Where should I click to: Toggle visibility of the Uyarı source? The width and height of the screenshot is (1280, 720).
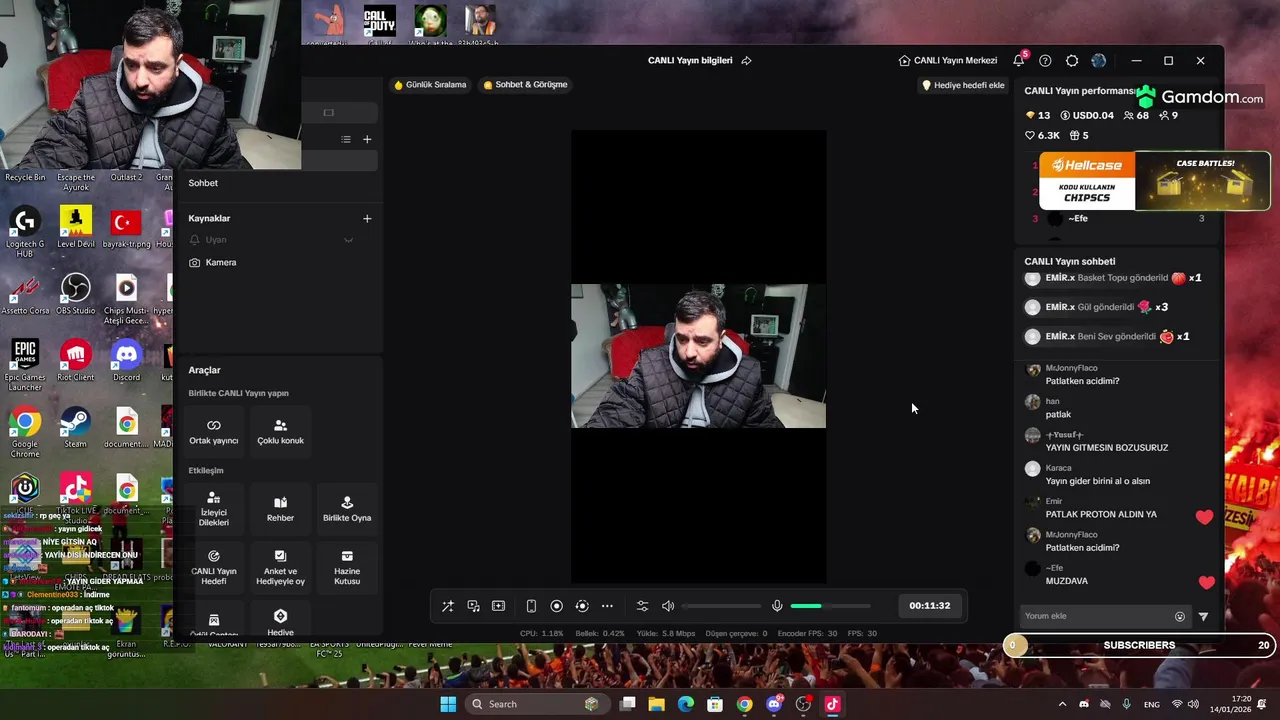tap(348, 240)
